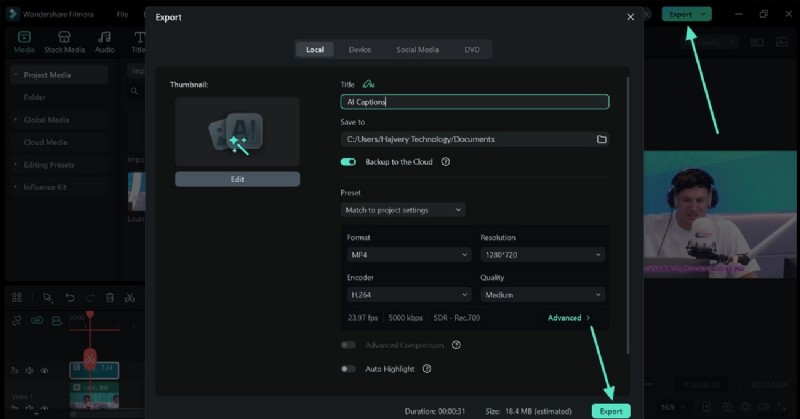This screenshot has width=800, height=419.
Task: Open help for Auto Highlight
Action: tap(427, 368)
